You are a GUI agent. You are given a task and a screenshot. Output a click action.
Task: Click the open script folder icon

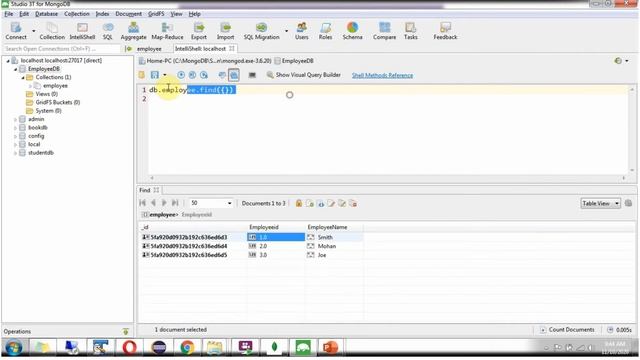[142, 75]
